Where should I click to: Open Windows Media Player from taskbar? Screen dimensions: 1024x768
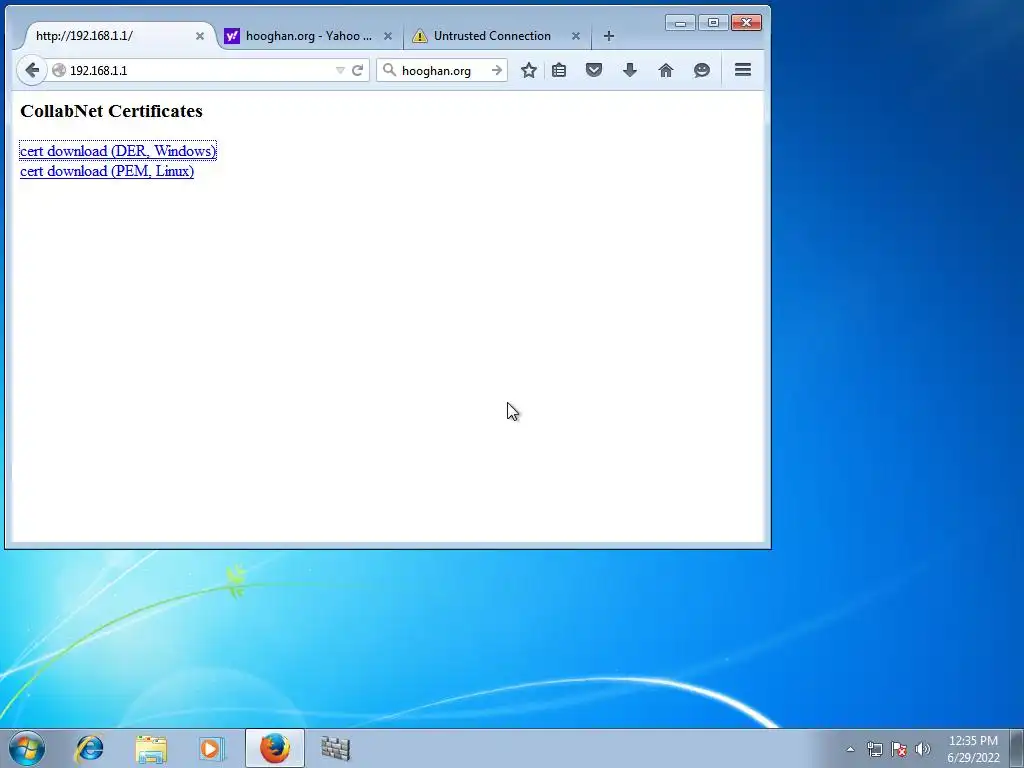(212, 748)
